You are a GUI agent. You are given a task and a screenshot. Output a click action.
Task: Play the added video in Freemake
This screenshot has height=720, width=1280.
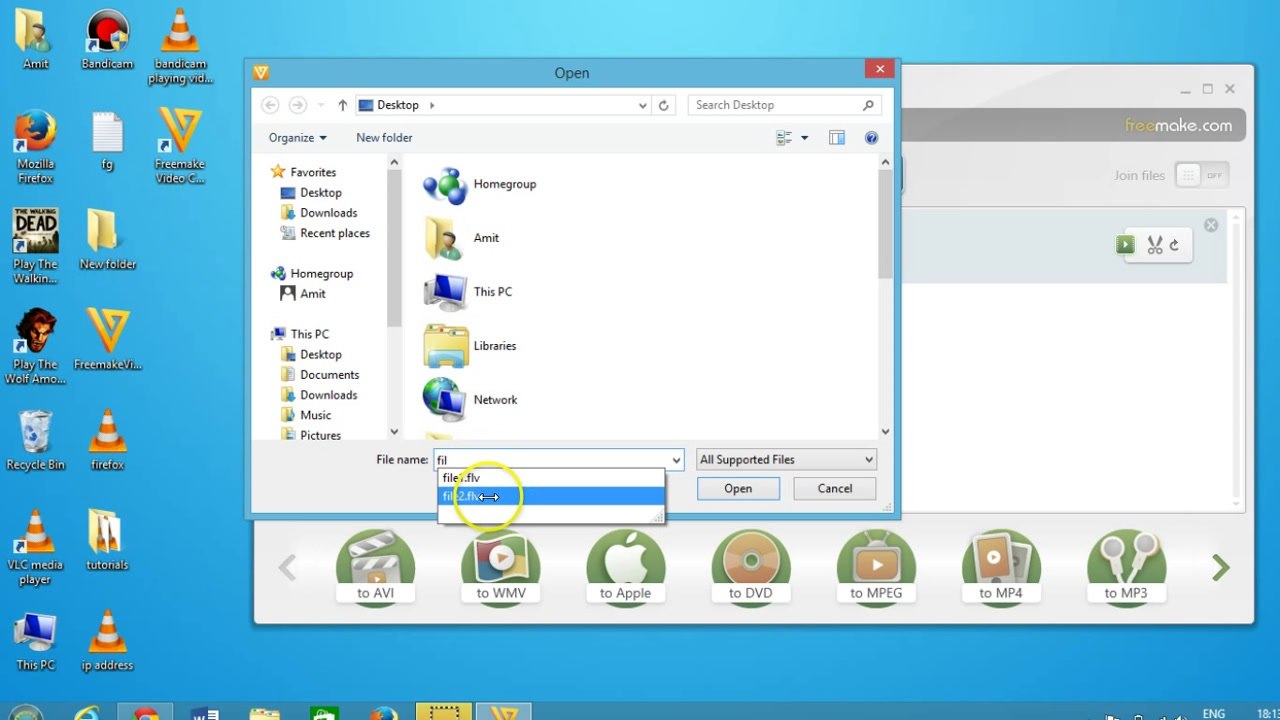[x=1126, y=245]
